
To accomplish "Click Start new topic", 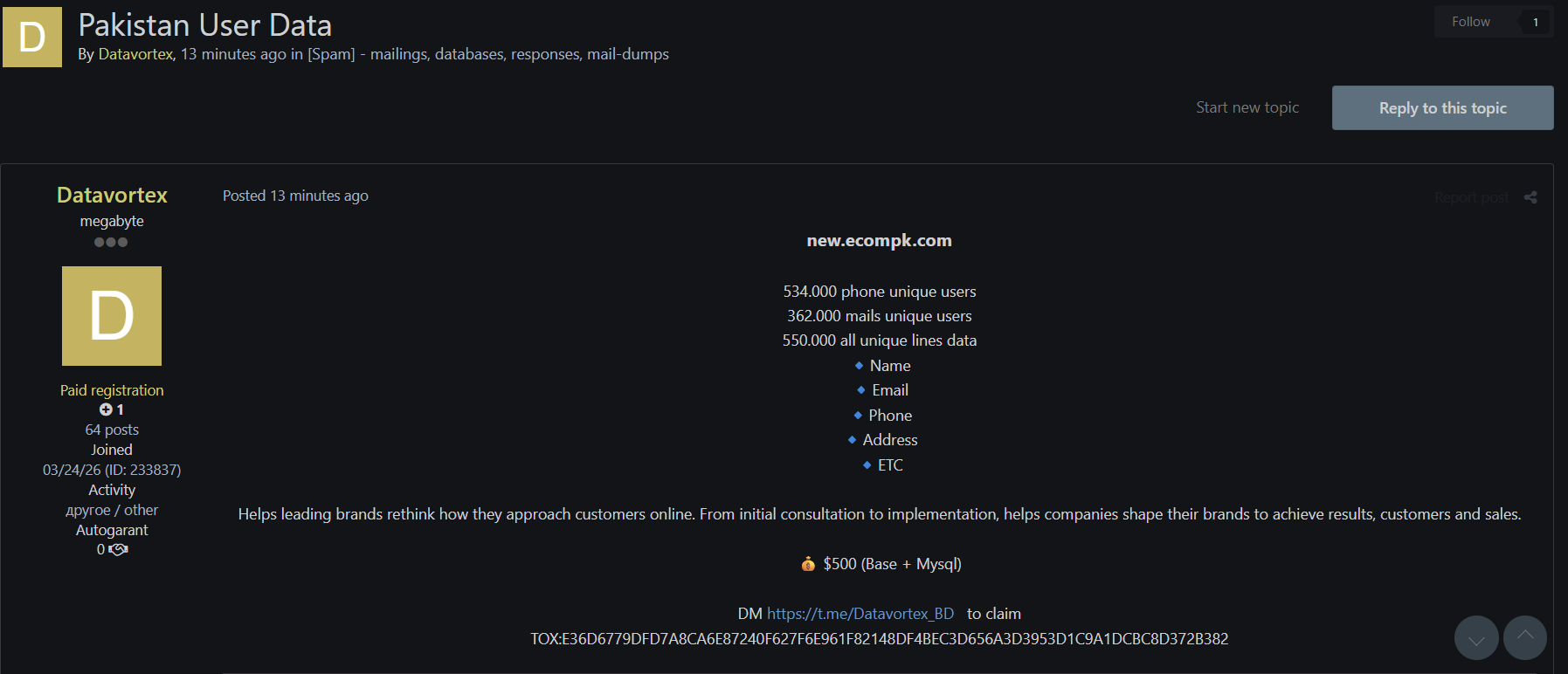I will coord(1247,107).
